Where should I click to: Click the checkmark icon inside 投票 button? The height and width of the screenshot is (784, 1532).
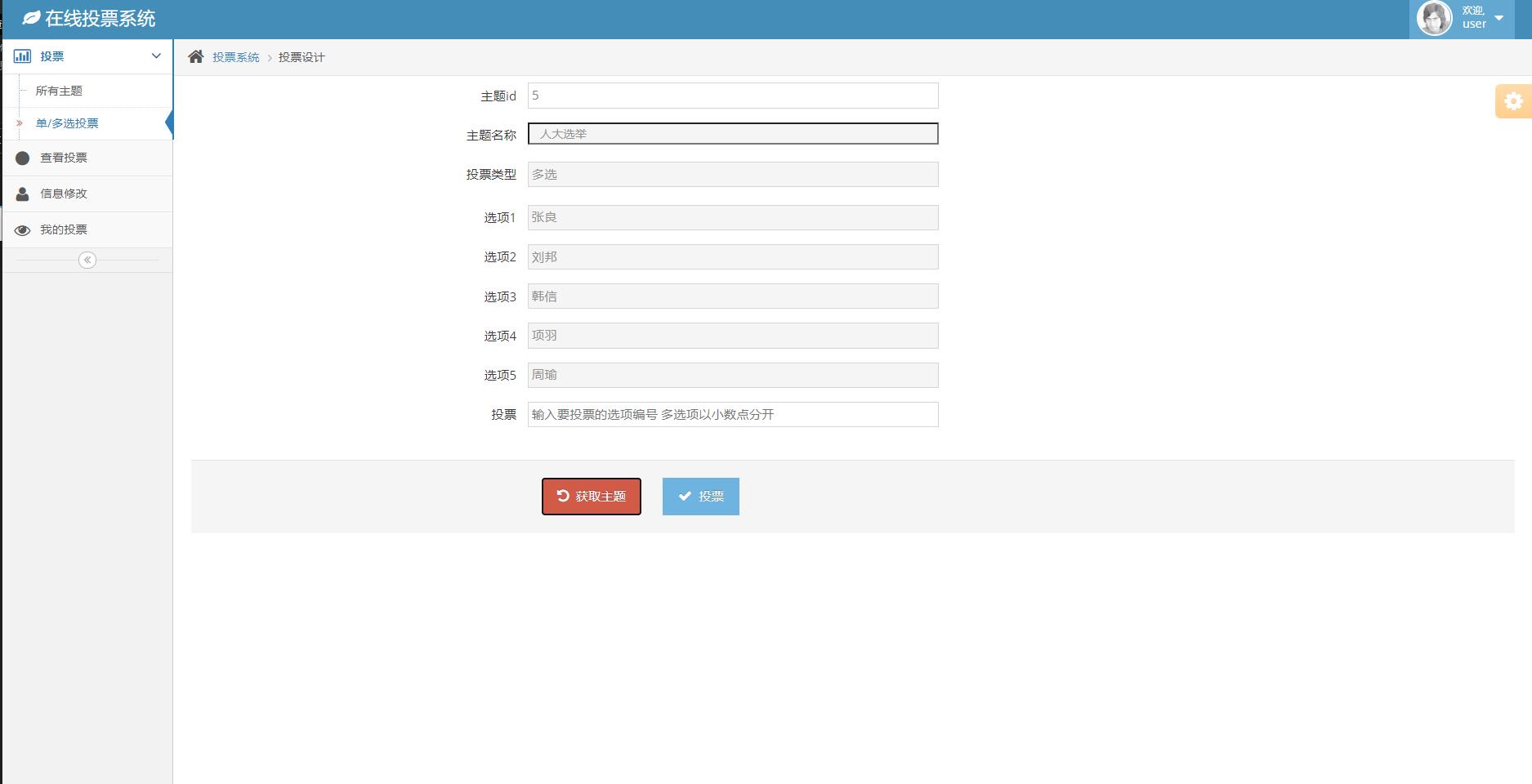tap(686, 495)
